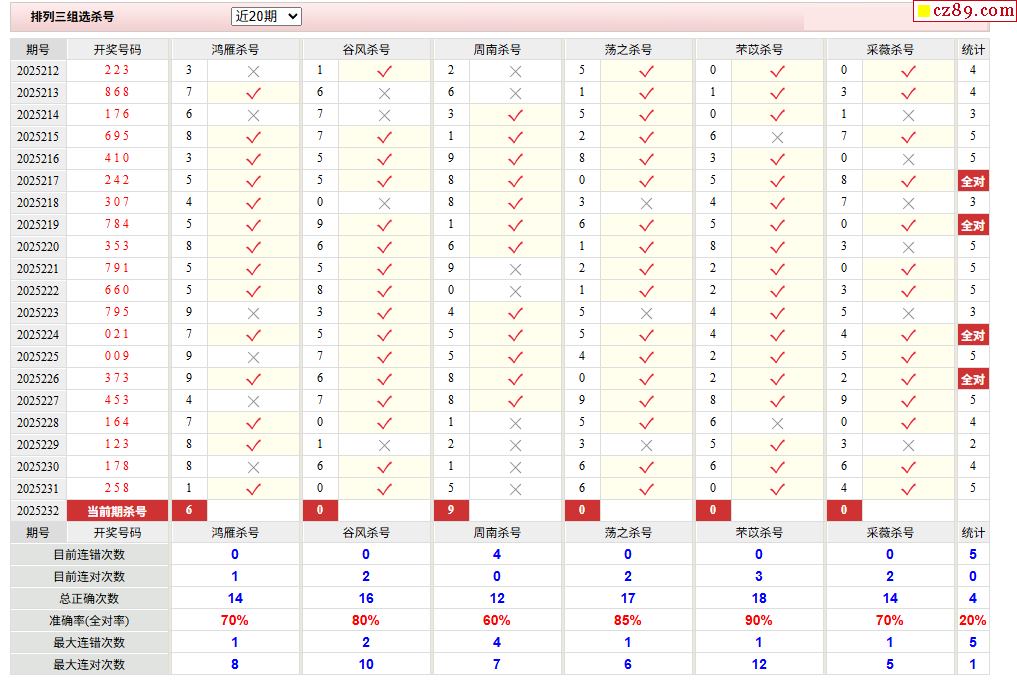Click winning number 784 in row 2025219
The image size is (1017, 686).
(117, 224)
